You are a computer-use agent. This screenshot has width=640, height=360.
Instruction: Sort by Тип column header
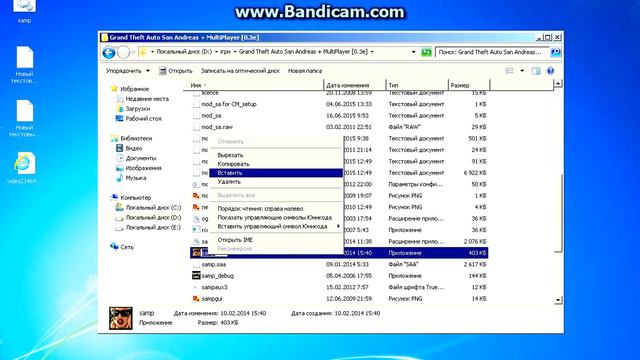coord(417,85)
